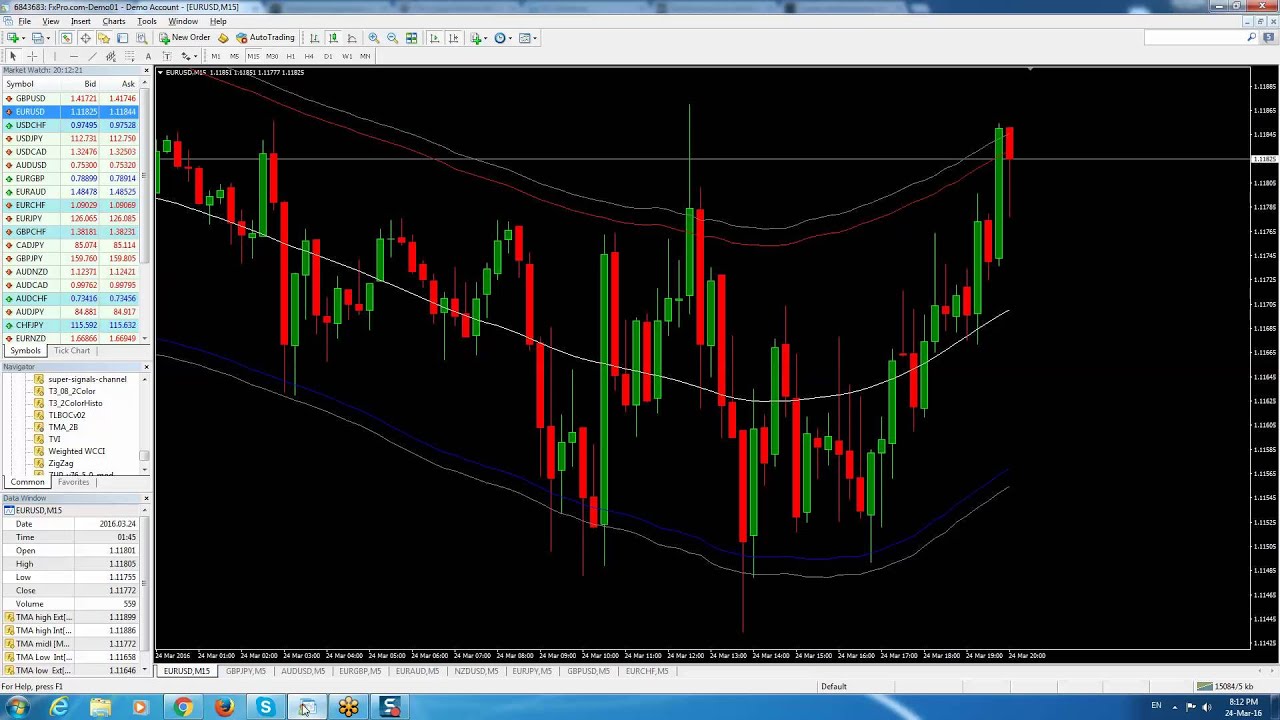Image resolution: width=1280 pixels, height=720 pixels.
Task: Click the Zoom In magnifier icon
Action: coord(373,38)
